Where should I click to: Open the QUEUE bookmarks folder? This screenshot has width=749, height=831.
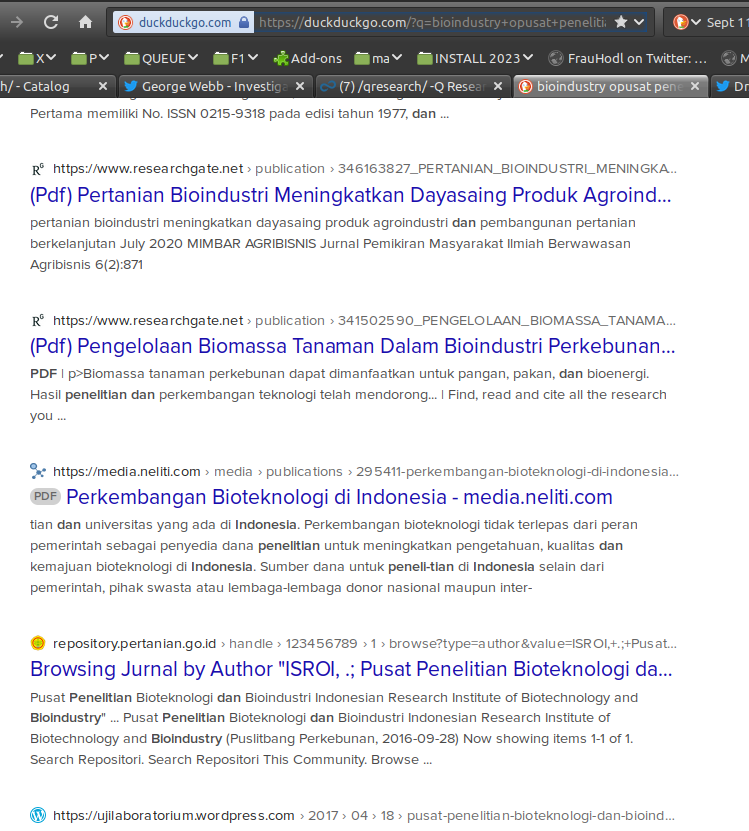[x=161, y=58]
